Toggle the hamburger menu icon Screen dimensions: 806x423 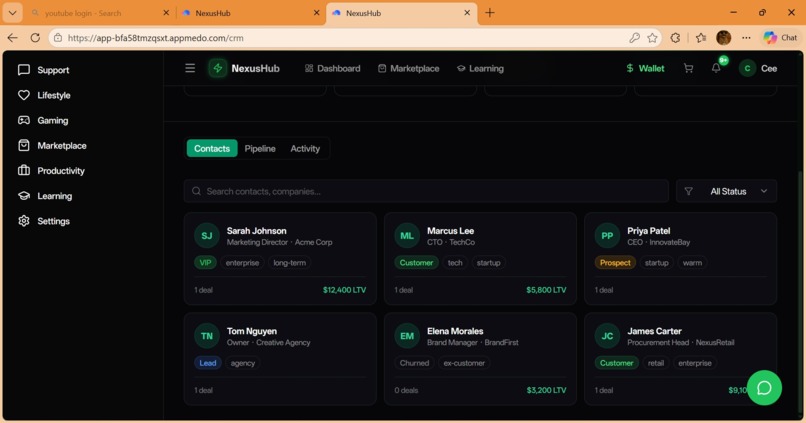tap(190, 68)
